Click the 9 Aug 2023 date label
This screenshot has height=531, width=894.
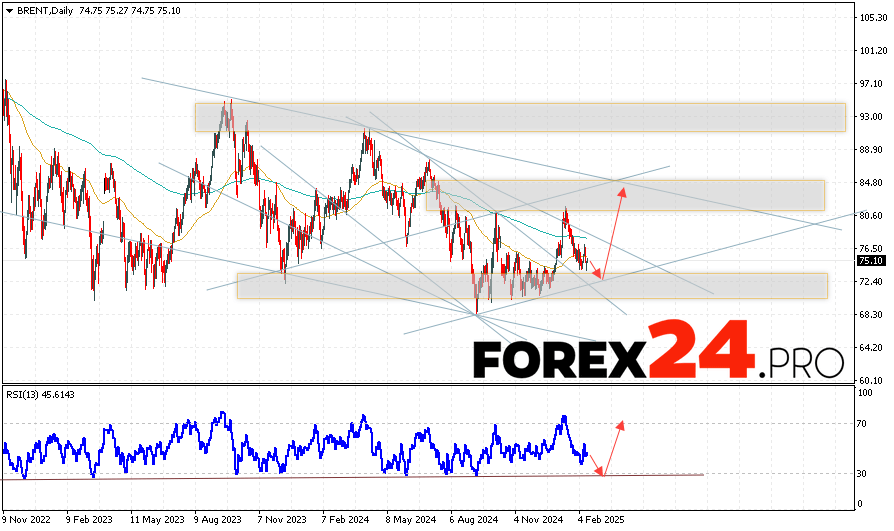pos(218,520)
